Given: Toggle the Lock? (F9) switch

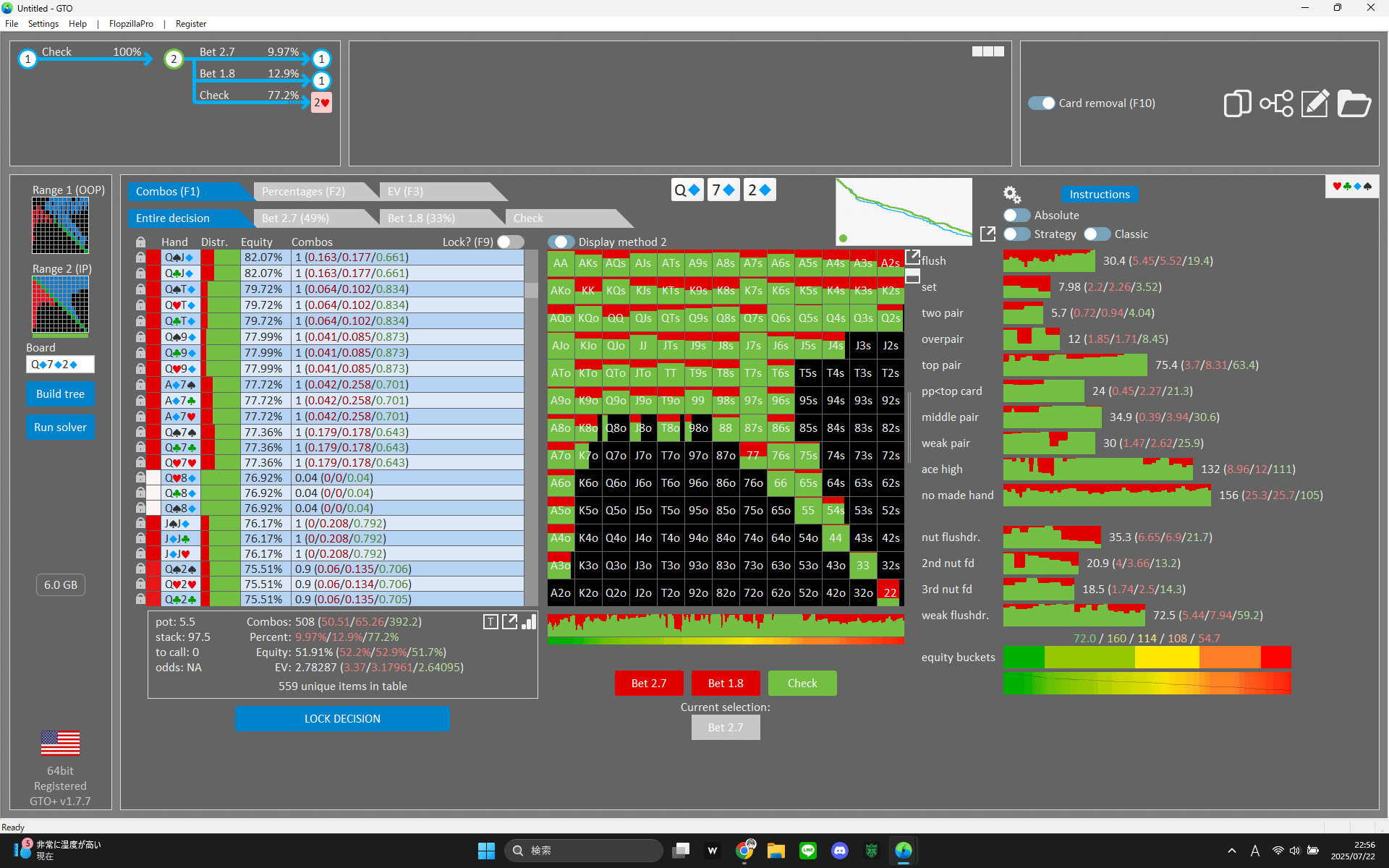Looking at the screenshot, I should point(510,242).
